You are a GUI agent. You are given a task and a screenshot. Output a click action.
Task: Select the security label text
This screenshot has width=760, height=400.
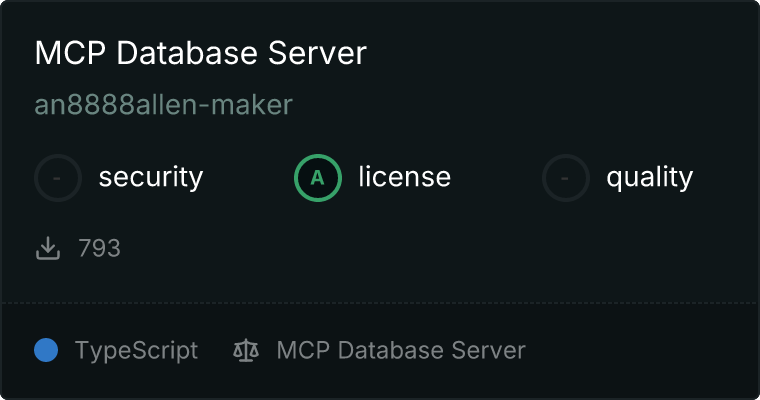click(x=150, y=178)
